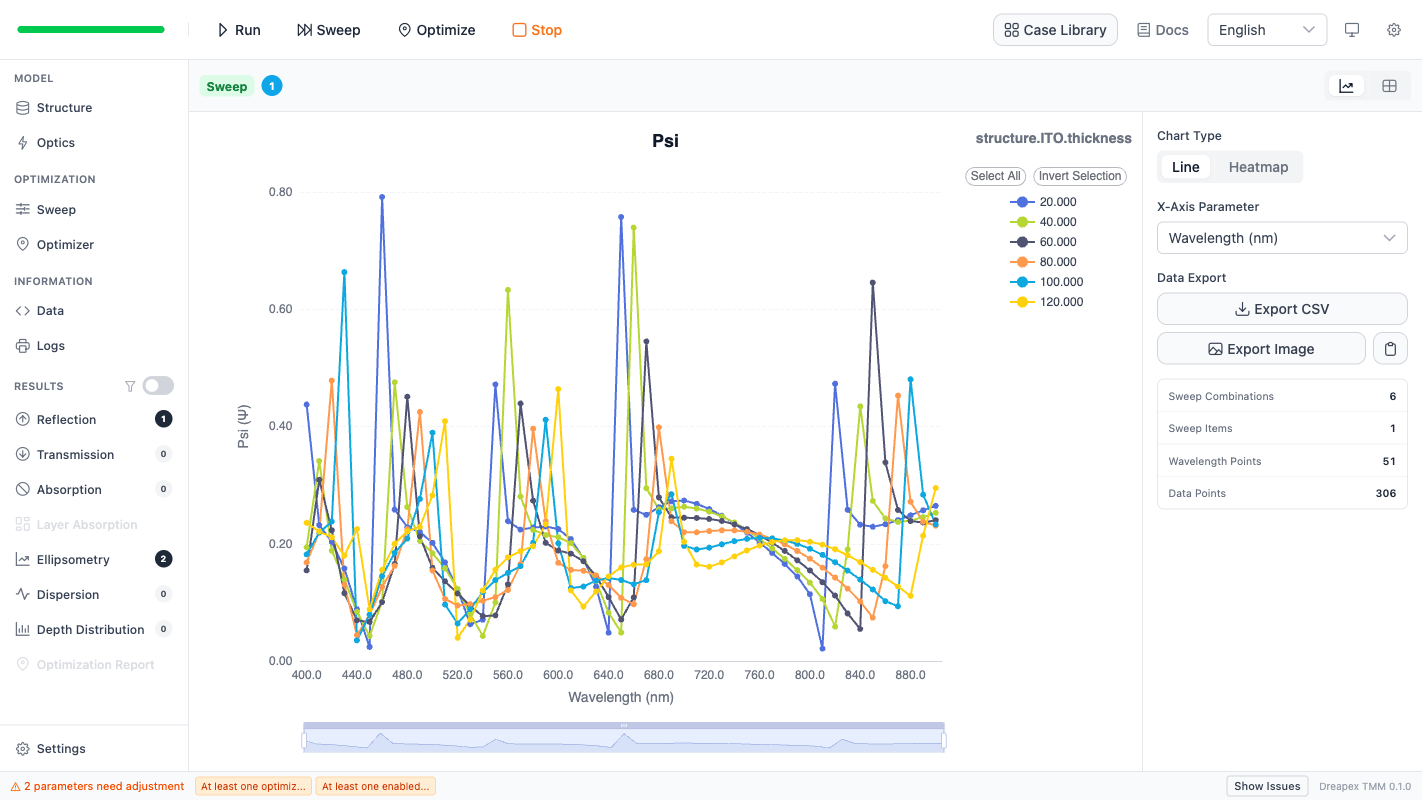Switch chart type to Heatmap
1422x800 pixels.
click(x=1257, y=167)
